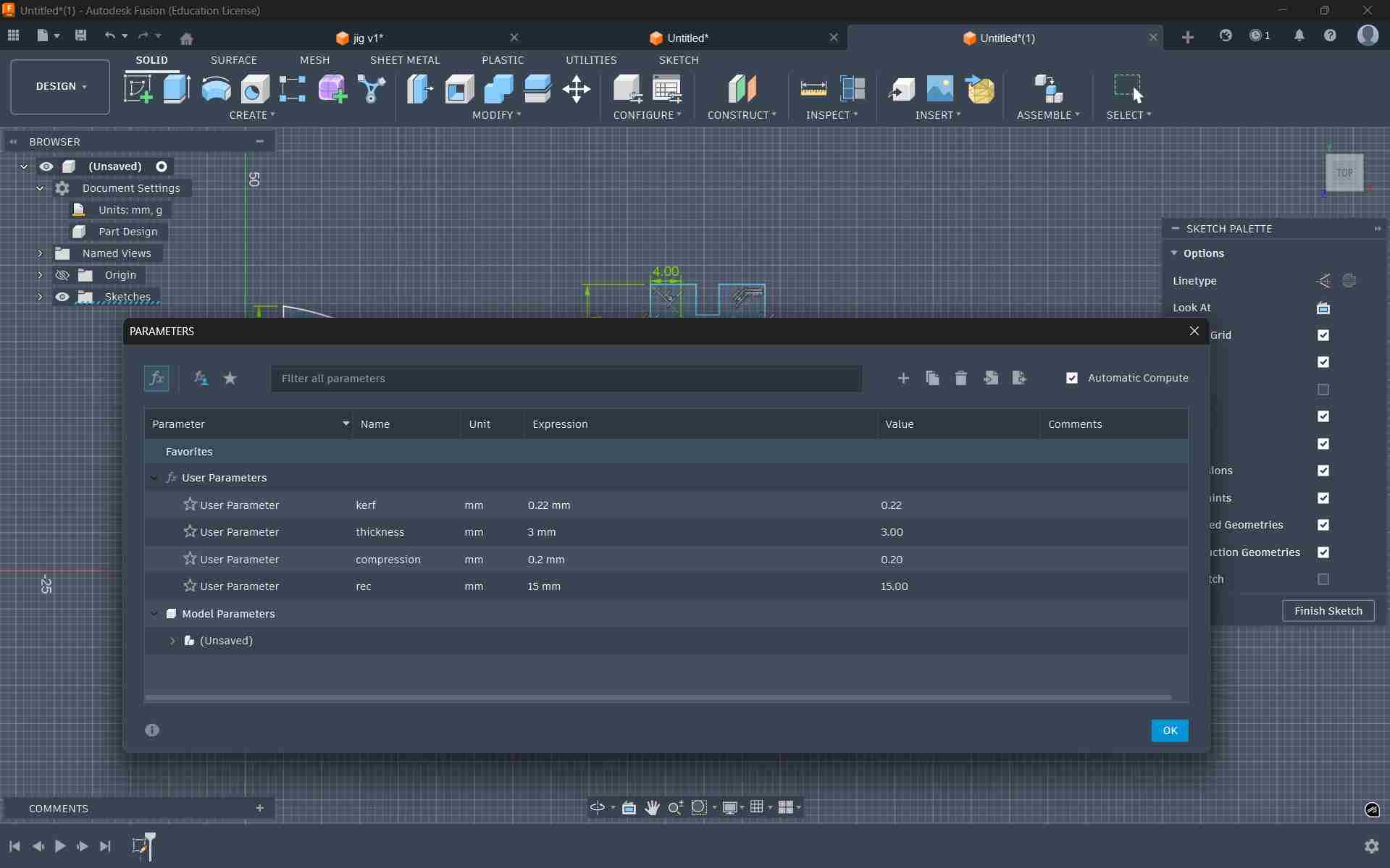Open the Create Form tool
The height and width of the screenshot is (868, 1390).
pyautogui.click(x=332, y=89)
